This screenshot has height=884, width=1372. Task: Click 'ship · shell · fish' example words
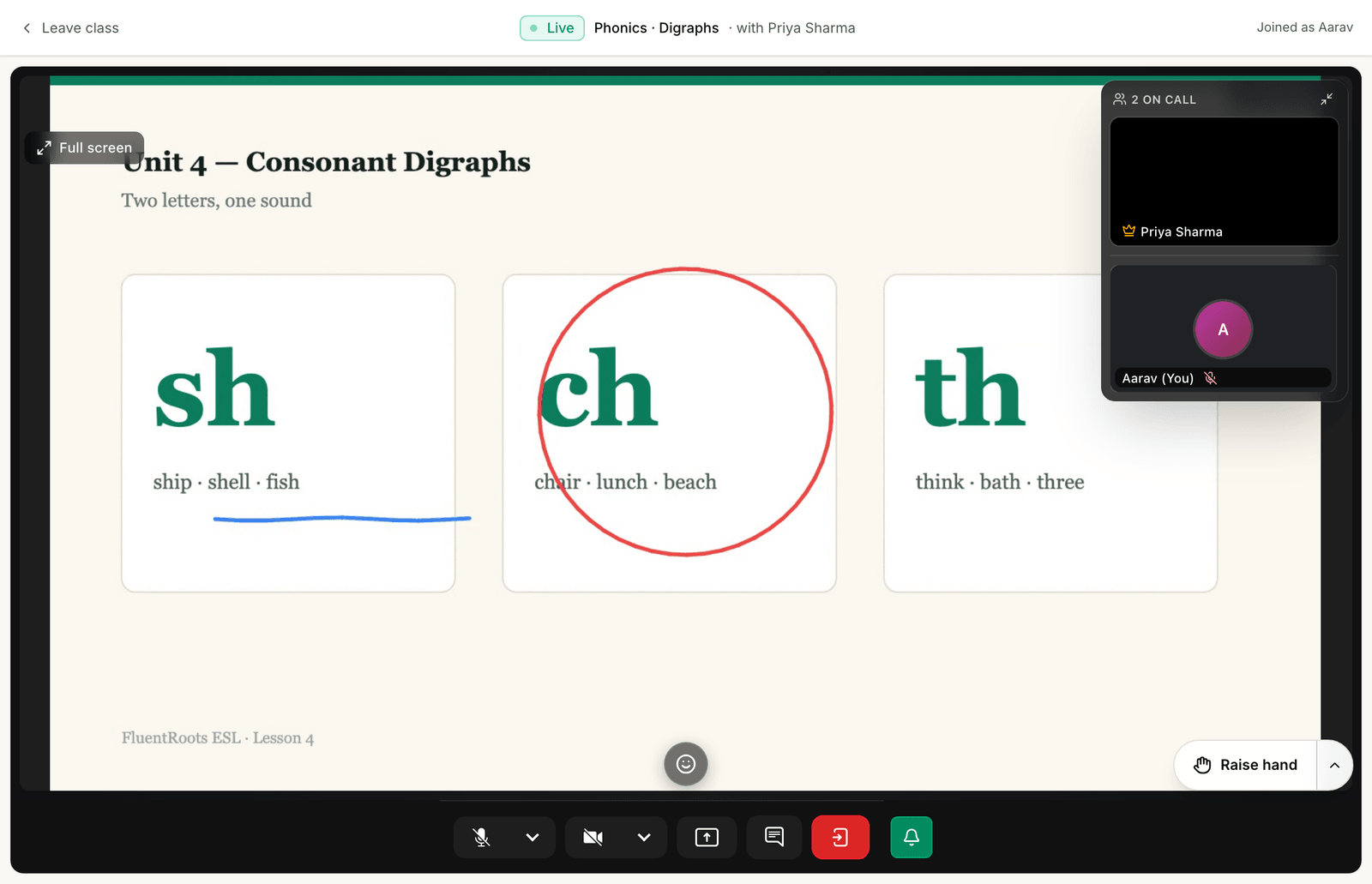[226, 482]
